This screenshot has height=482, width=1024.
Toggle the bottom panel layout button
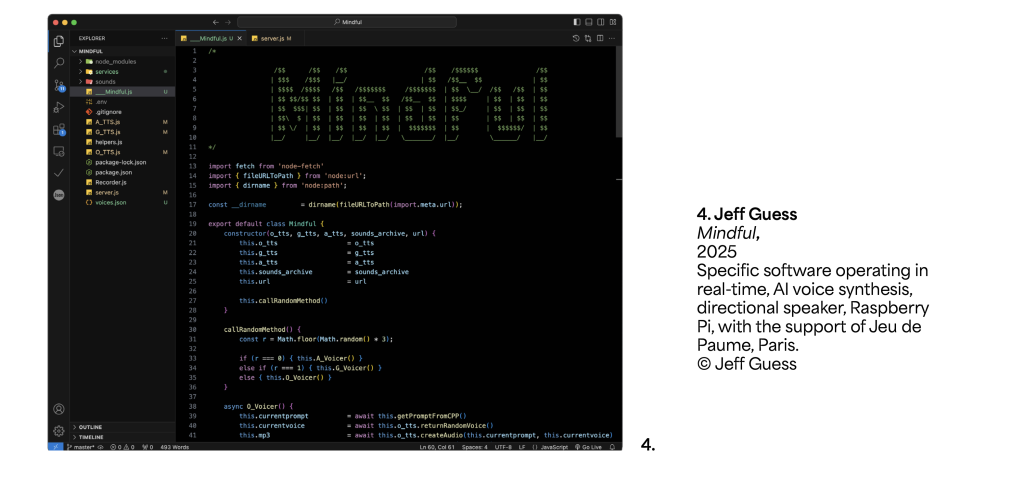tap(589, 22)
